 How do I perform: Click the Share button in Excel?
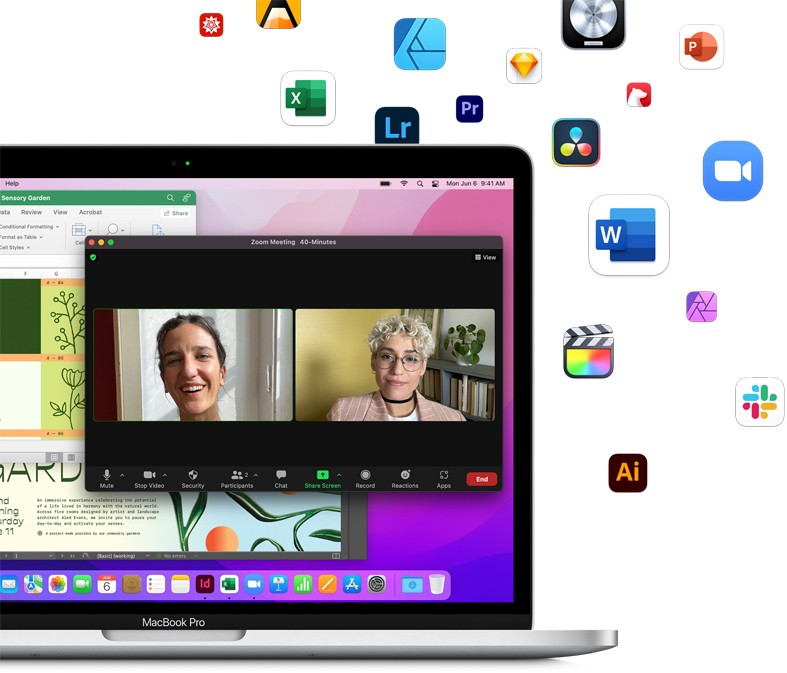[x=176, y=213]
